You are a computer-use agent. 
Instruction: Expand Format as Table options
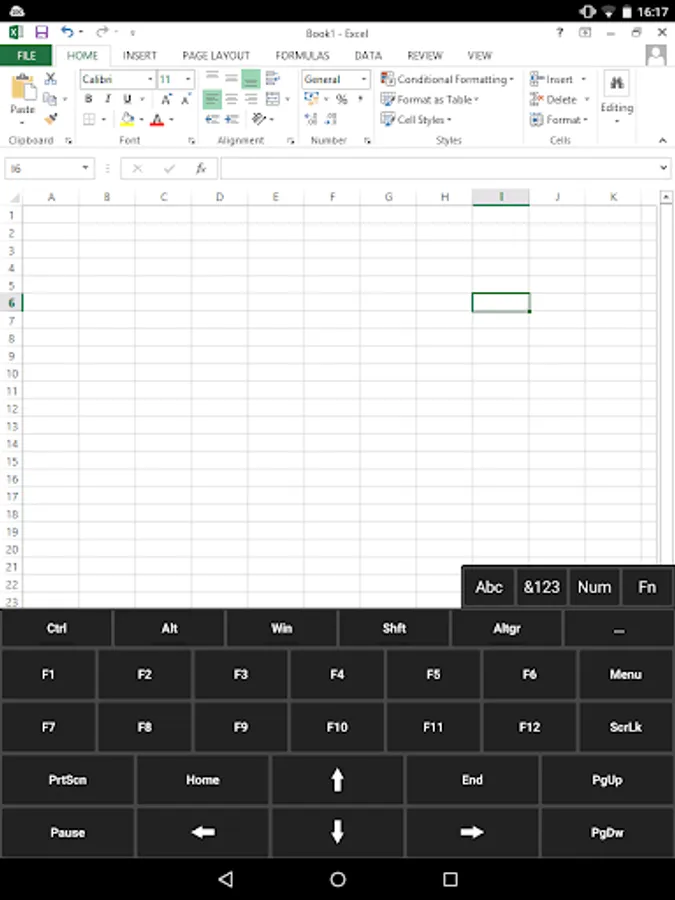click(x=430, y=99)
